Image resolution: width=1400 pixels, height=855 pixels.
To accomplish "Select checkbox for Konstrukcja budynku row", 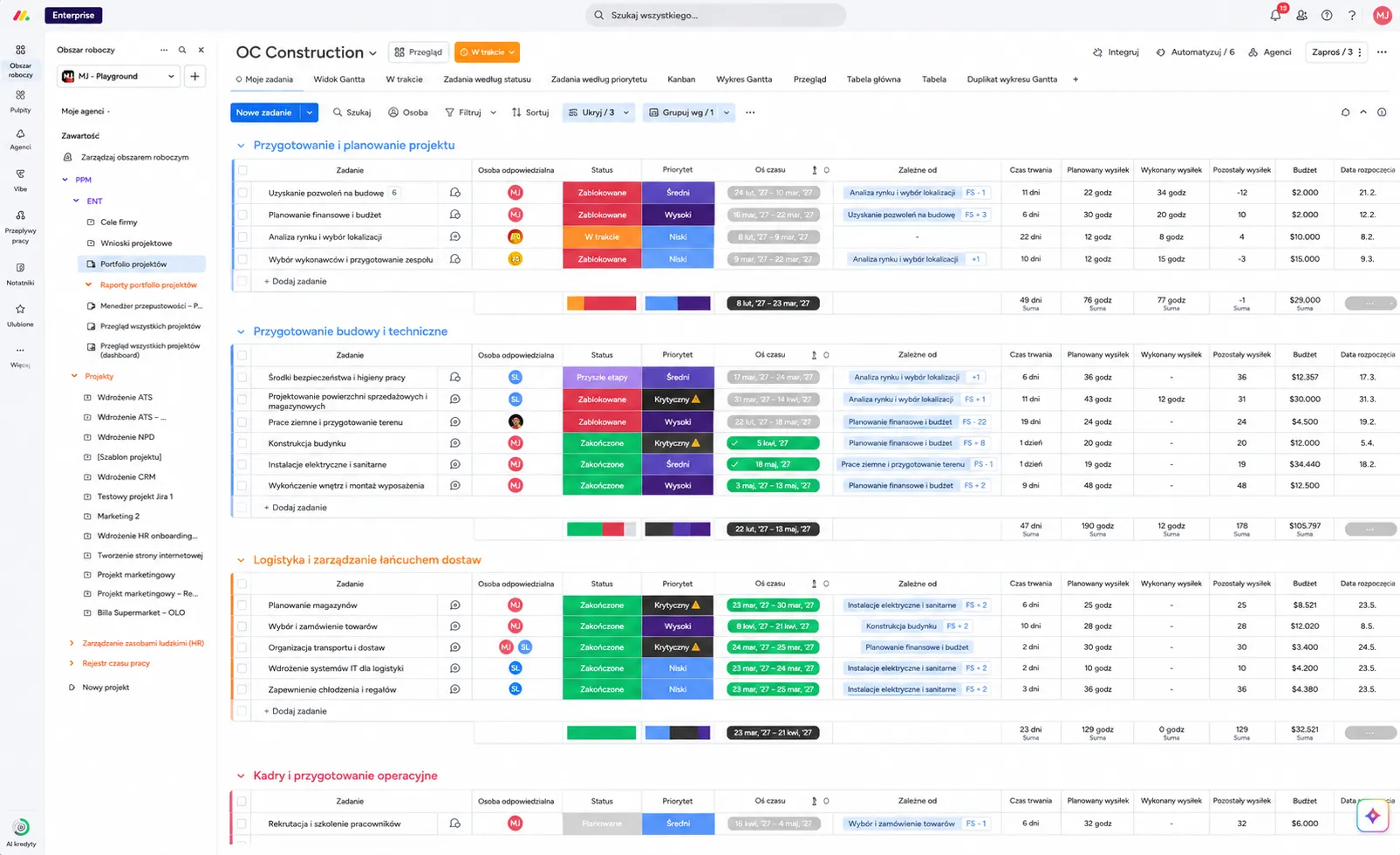I will tap(242, 443).
